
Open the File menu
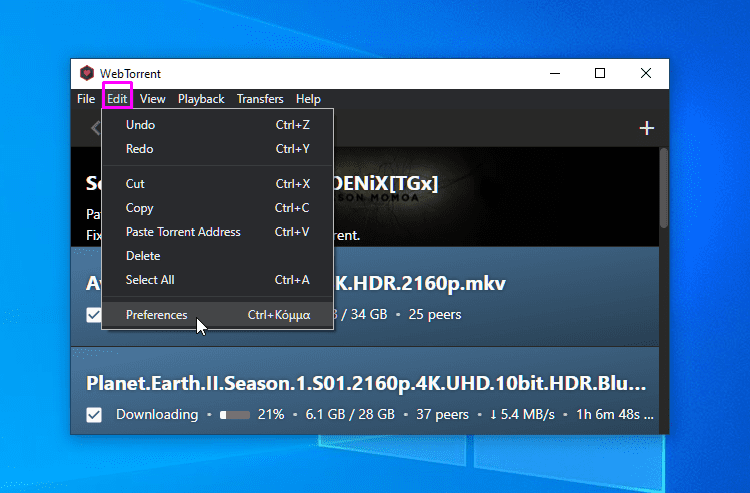tap(86, 99)
